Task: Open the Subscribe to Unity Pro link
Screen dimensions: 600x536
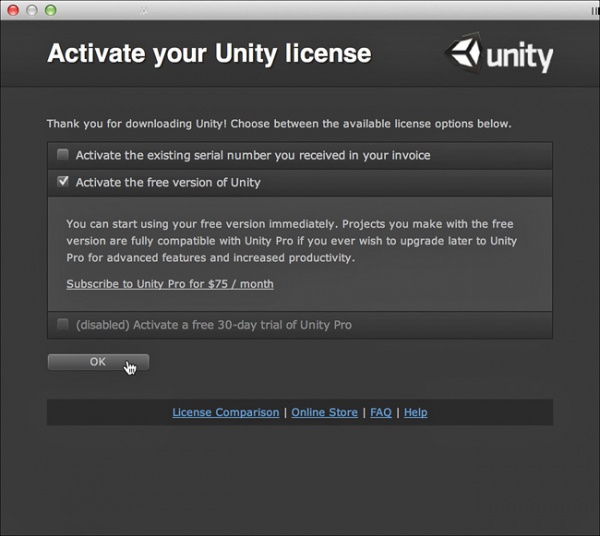Action: coord(170,284)
